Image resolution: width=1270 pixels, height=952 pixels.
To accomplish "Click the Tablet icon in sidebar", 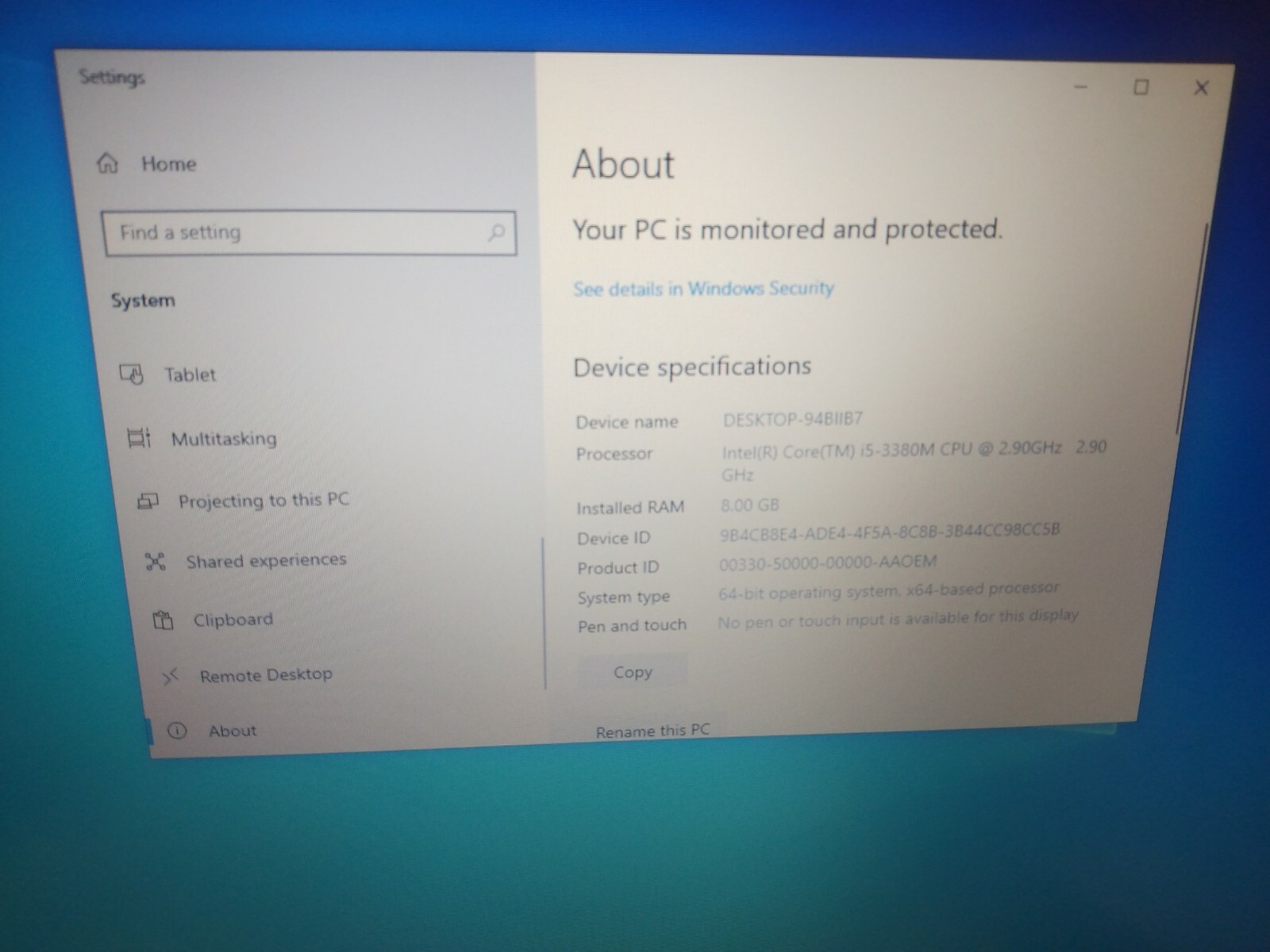I will coord(132,374).
